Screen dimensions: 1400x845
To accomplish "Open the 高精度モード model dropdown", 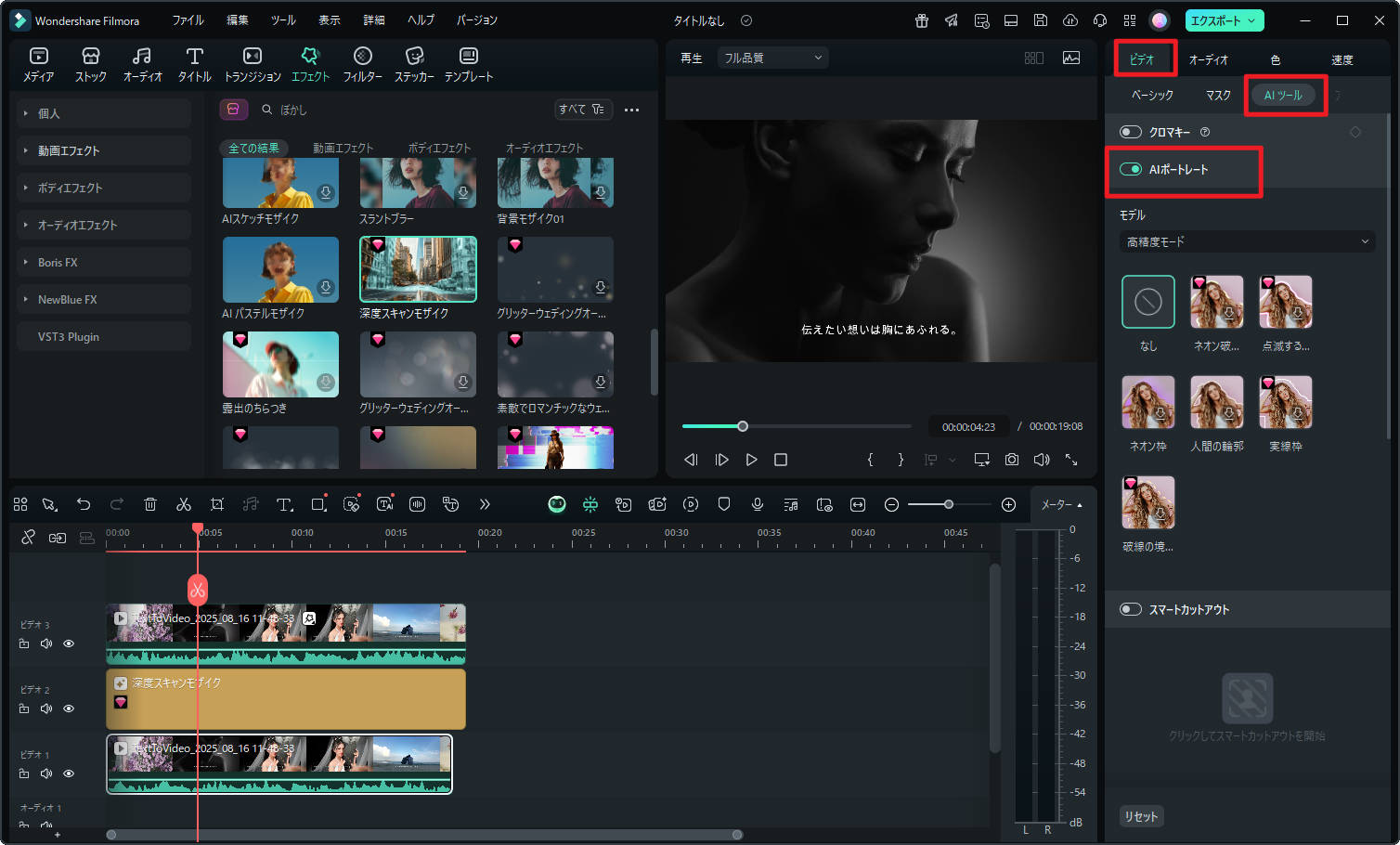I will 1247,241.
